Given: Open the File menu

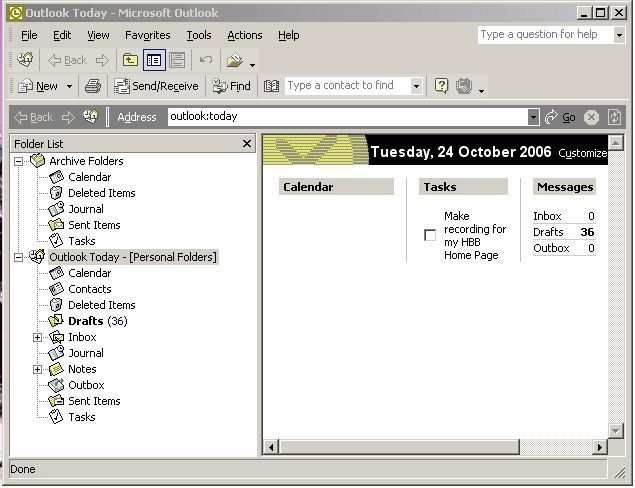Looking at the screenshot, I should point(29,36).
